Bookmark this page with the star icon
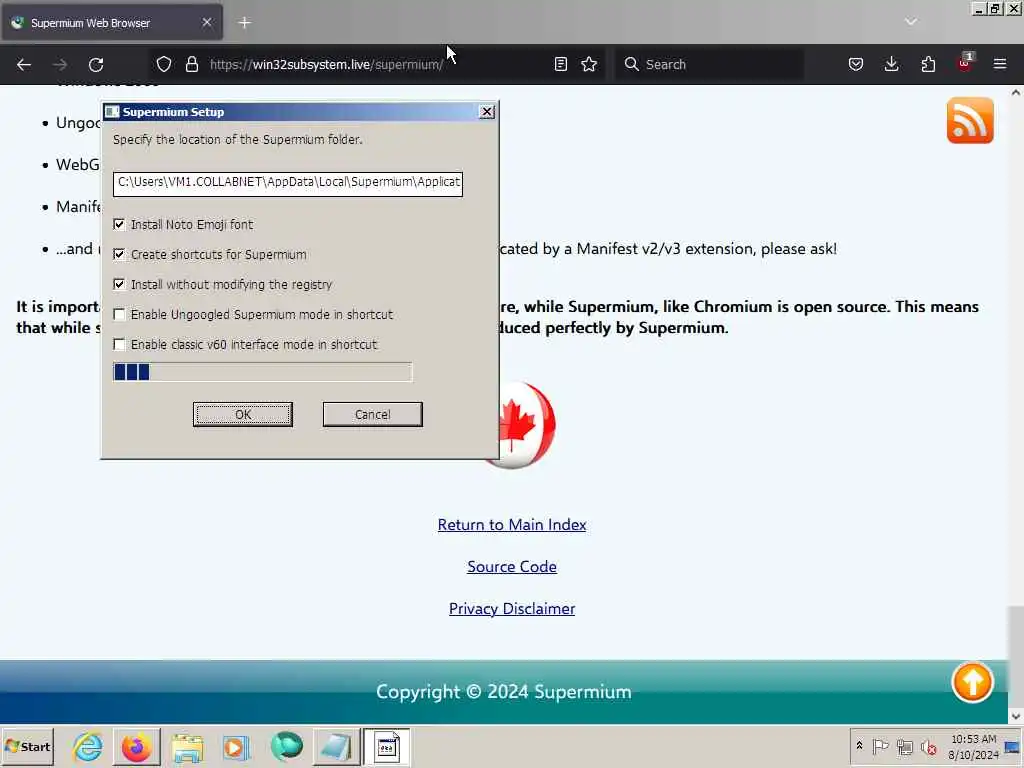The image size is (1024, 768). [589, 65]
